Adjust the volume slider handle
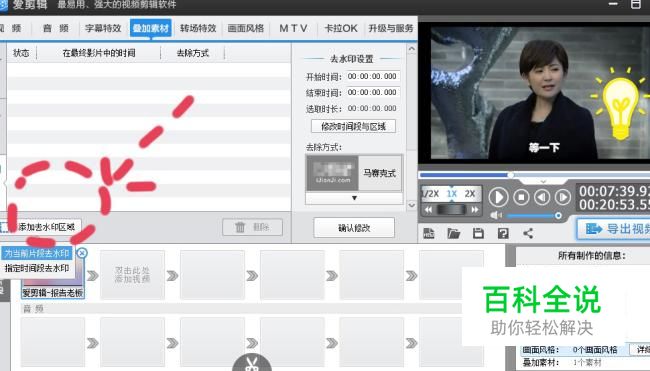The width and height of the screenshot is (650, 371). pyautogui.click(x=558, y=216)
